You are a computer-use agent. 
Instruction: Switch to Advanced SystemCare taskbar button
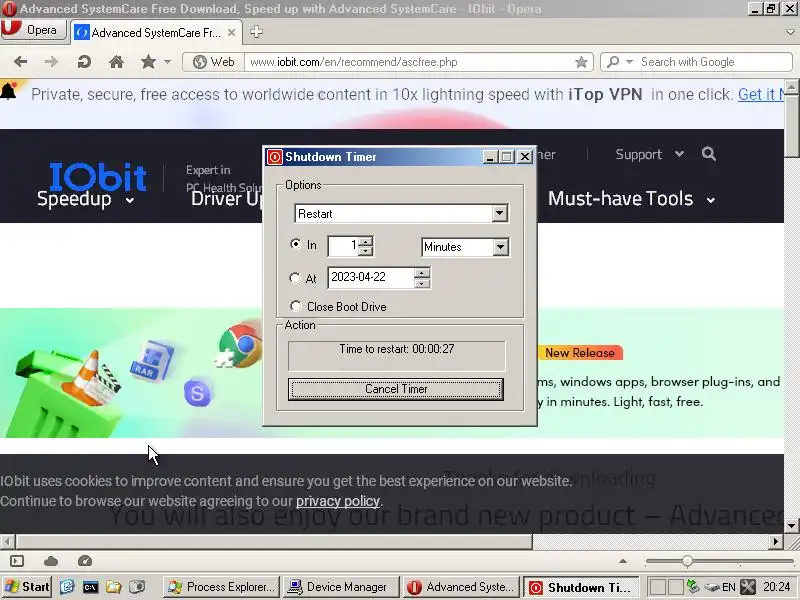[462, 587]
